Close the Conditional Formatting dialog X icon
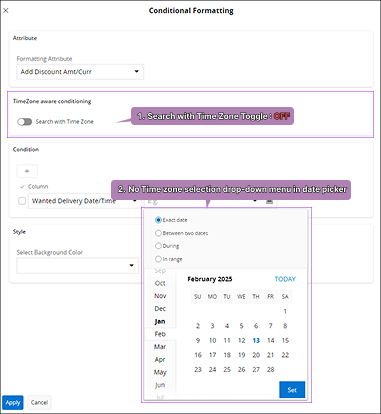The height and width of the screenshot is (414, 381). tap(6, 11)
